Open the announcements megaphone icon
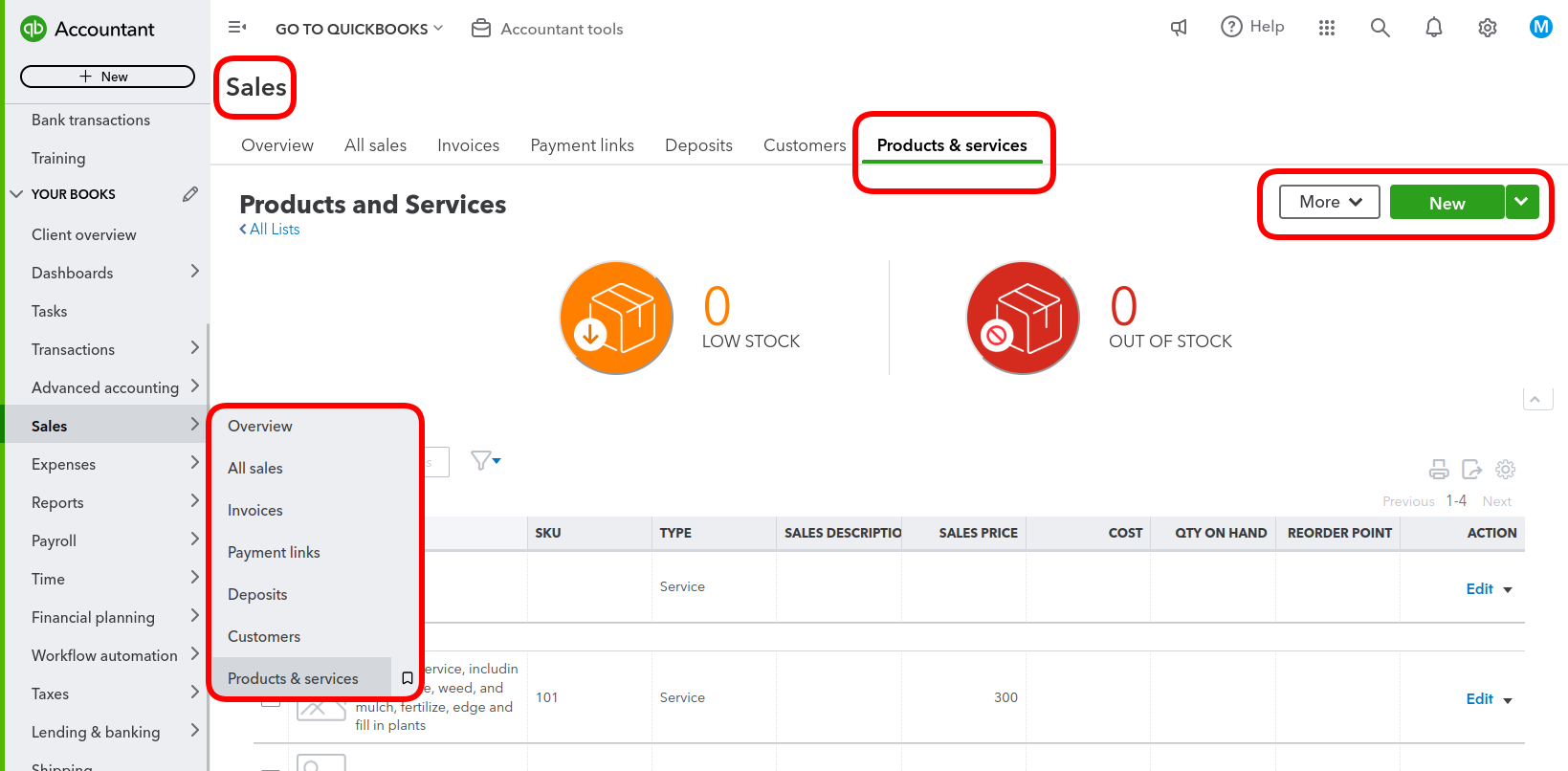The width and height of the screenshot is (1568, 771). 1179,28
